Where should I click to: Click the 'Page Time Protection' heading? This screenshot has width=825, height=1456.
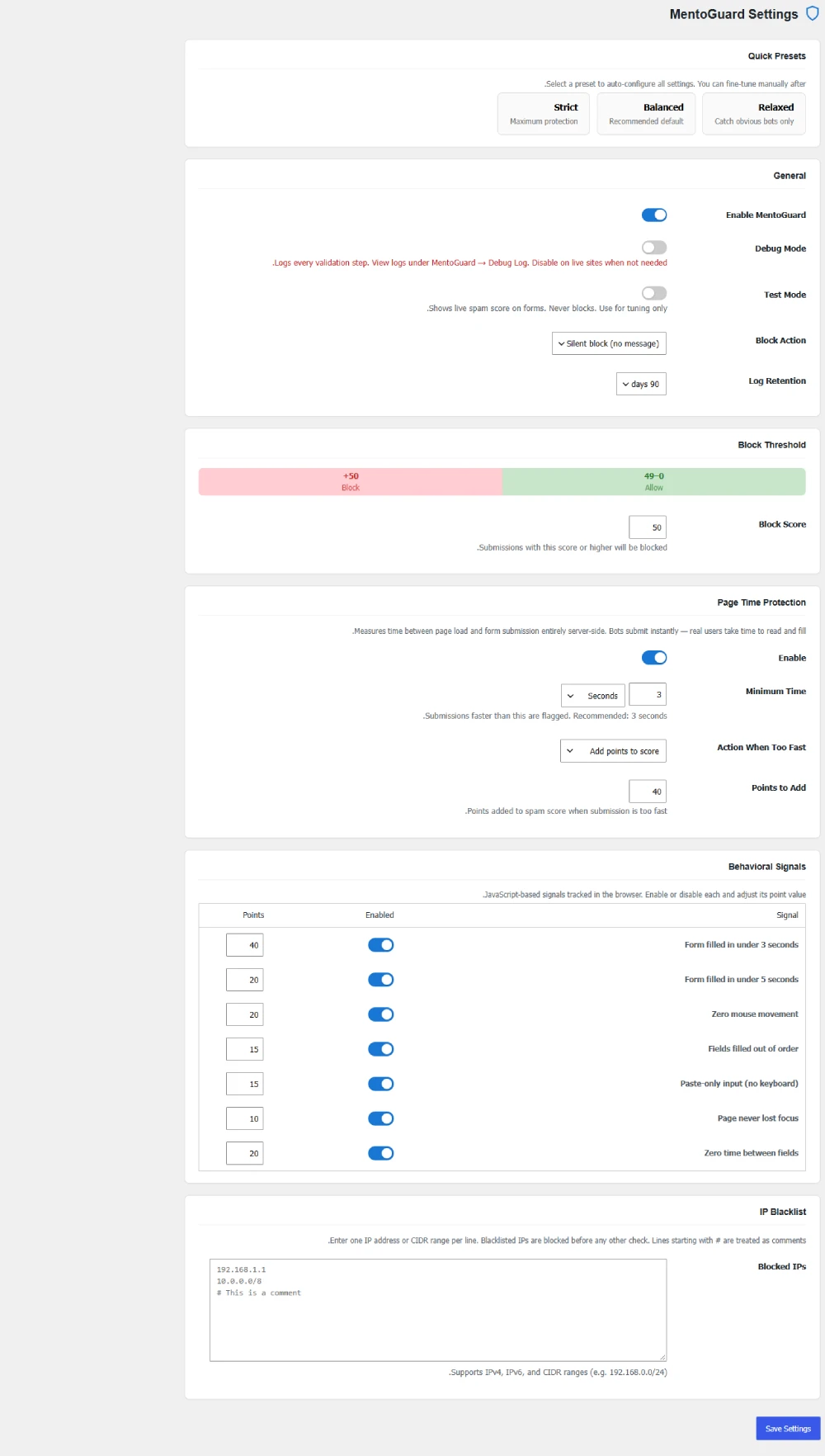[x=761, y=603]
